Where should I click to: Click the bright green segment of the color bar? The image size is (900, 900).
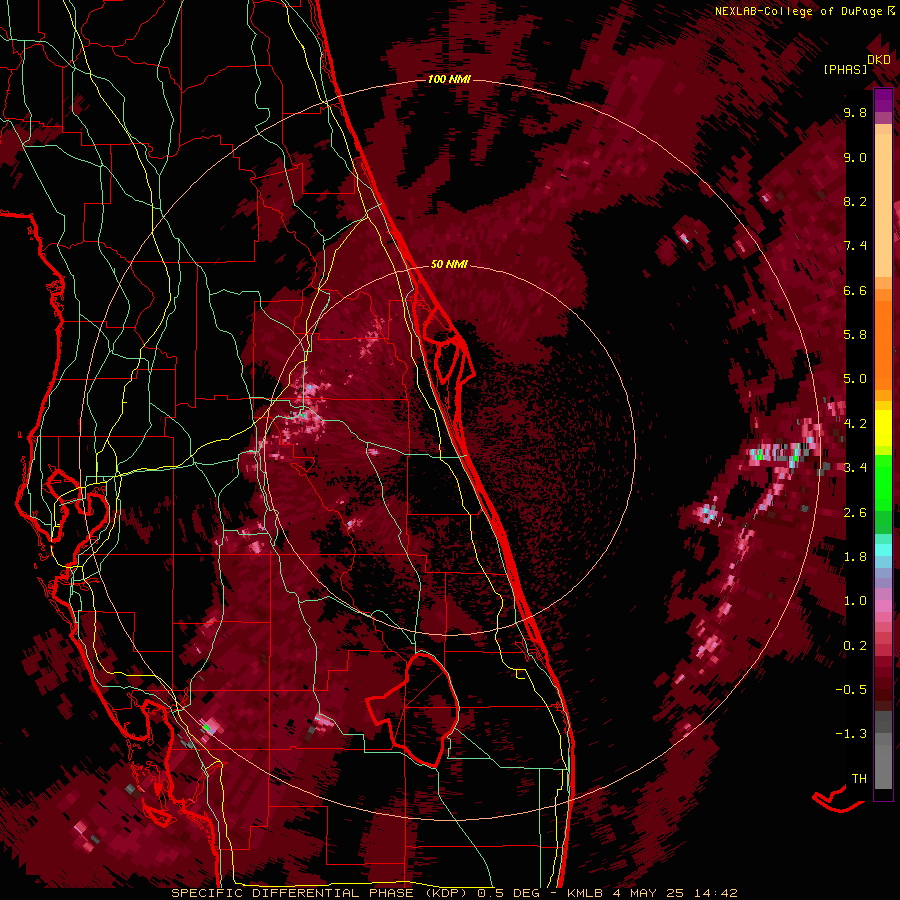pos(883,482)
